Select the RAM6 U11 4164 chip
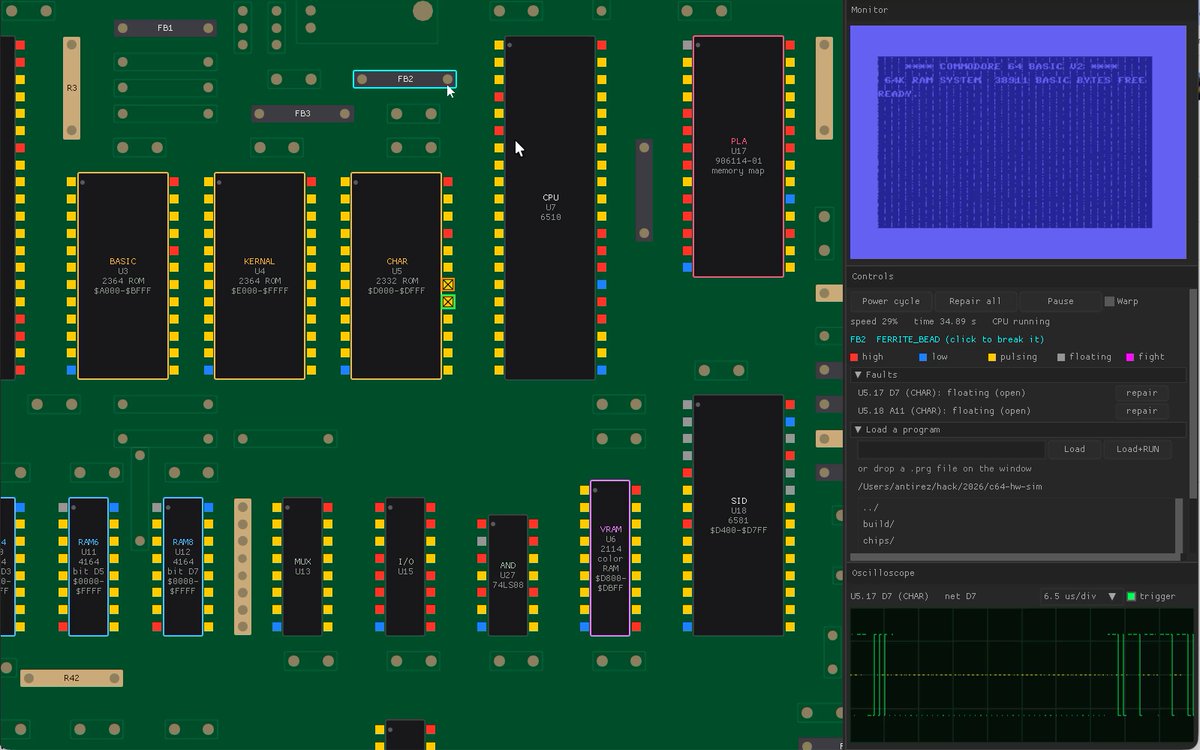 [88, 567]
